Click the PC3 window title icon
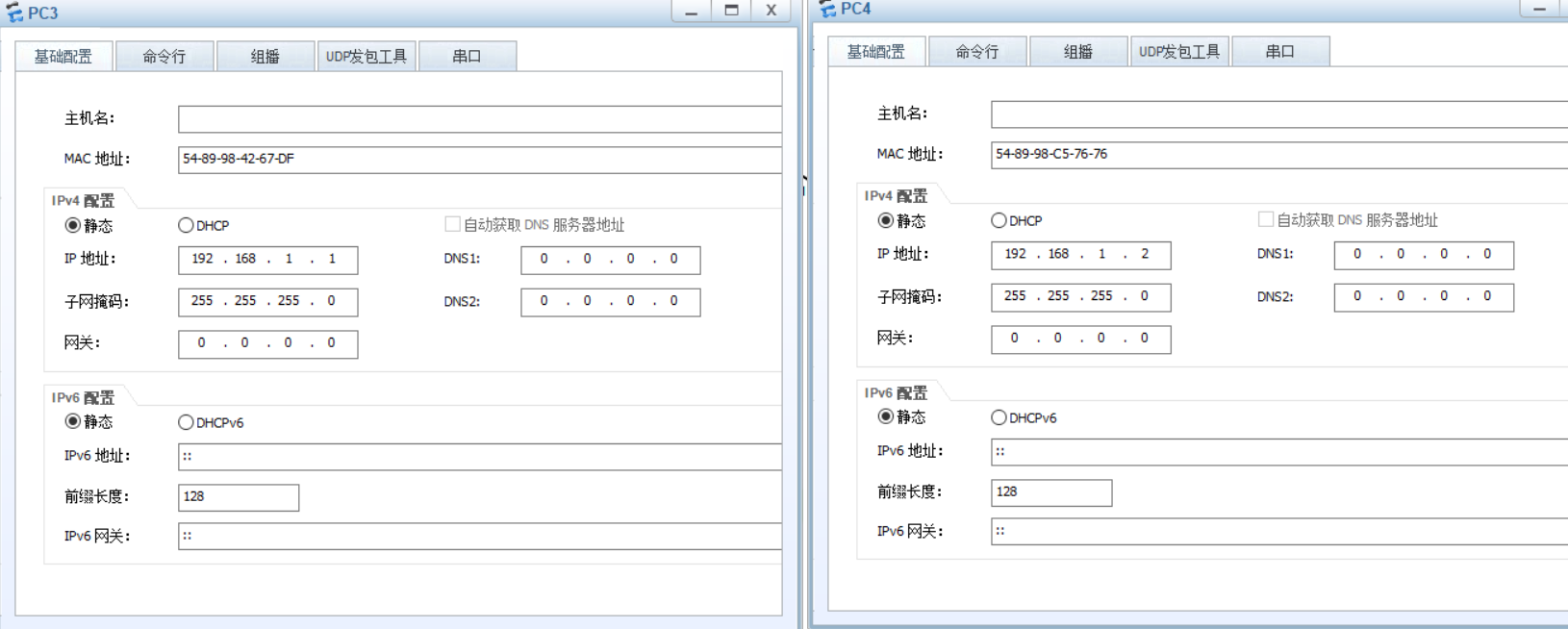Screen dimensions: 1568x629 [13, 13]
